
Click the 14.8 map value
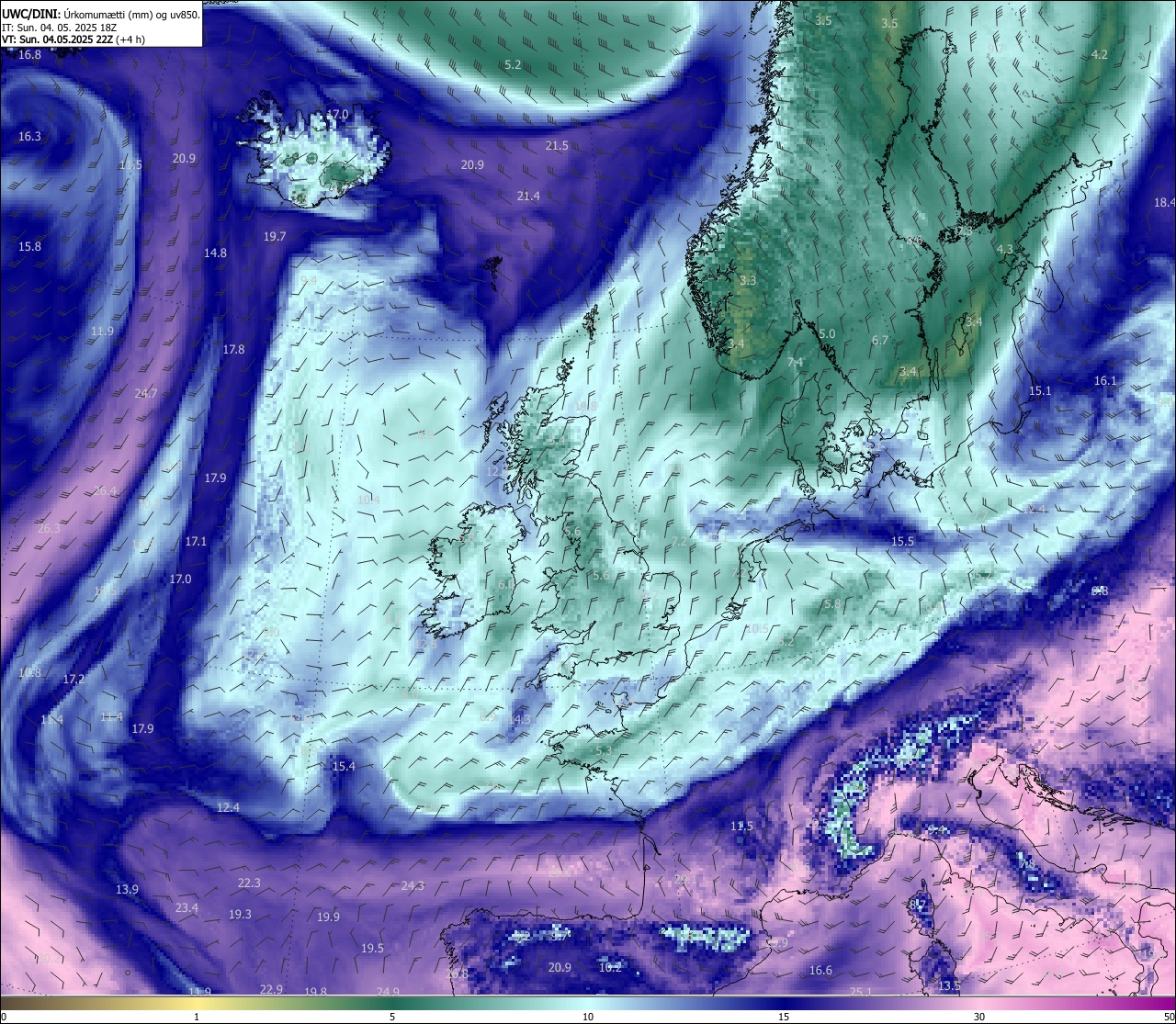tap(215, 253)
